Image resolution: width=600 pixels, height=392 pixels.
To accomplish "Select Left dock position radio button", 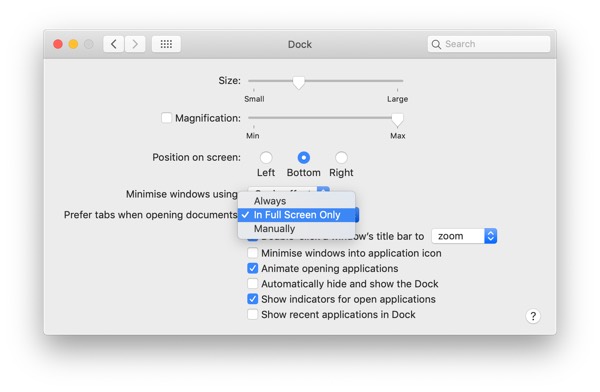I will (266, 158).
